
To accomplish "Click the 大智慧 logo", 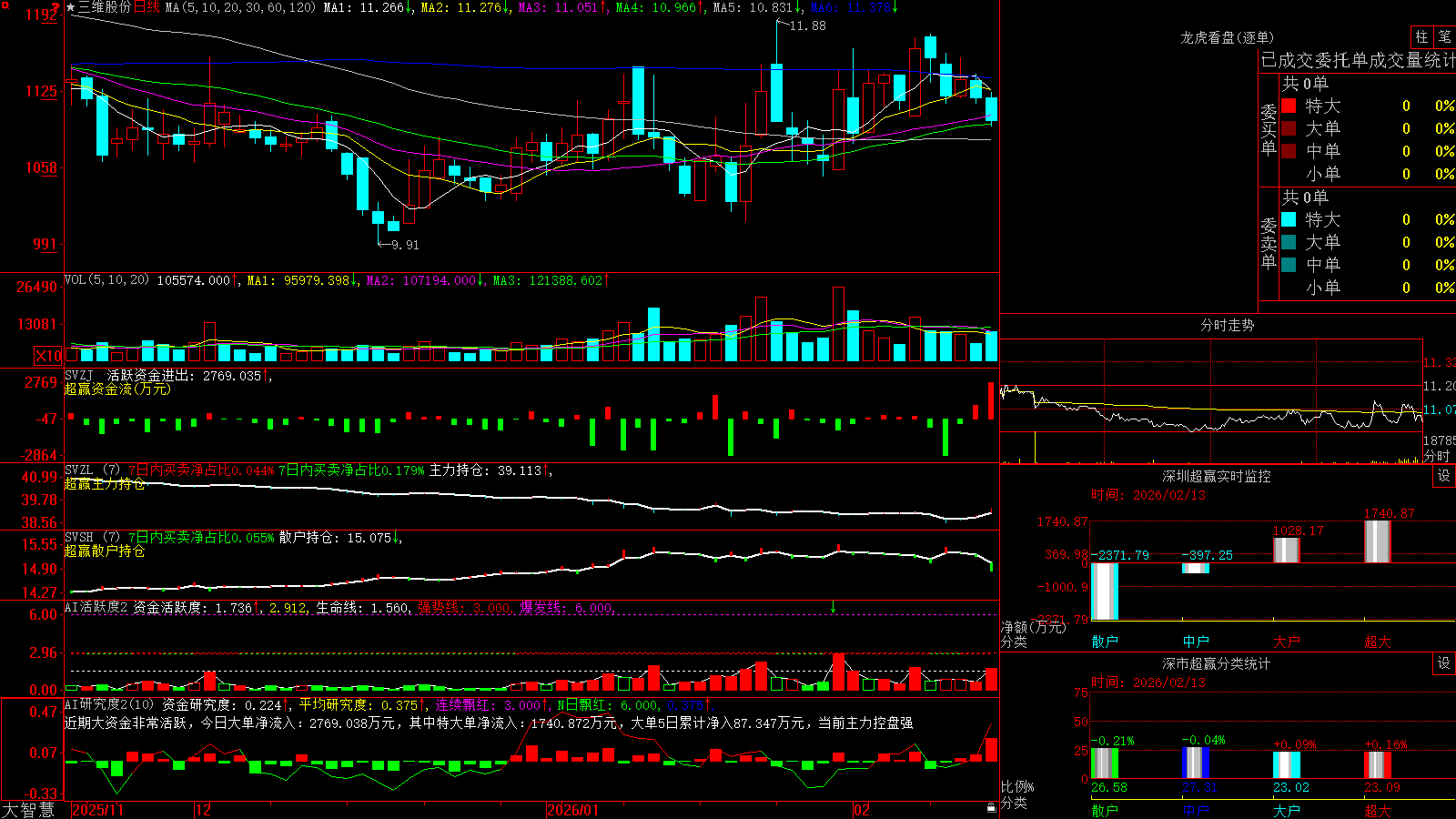I will point(28,810).
